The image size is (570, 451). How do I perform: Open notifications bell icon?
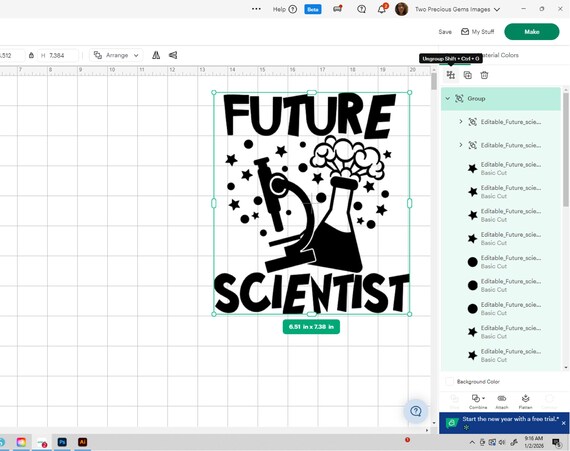(x=381, y=9)
